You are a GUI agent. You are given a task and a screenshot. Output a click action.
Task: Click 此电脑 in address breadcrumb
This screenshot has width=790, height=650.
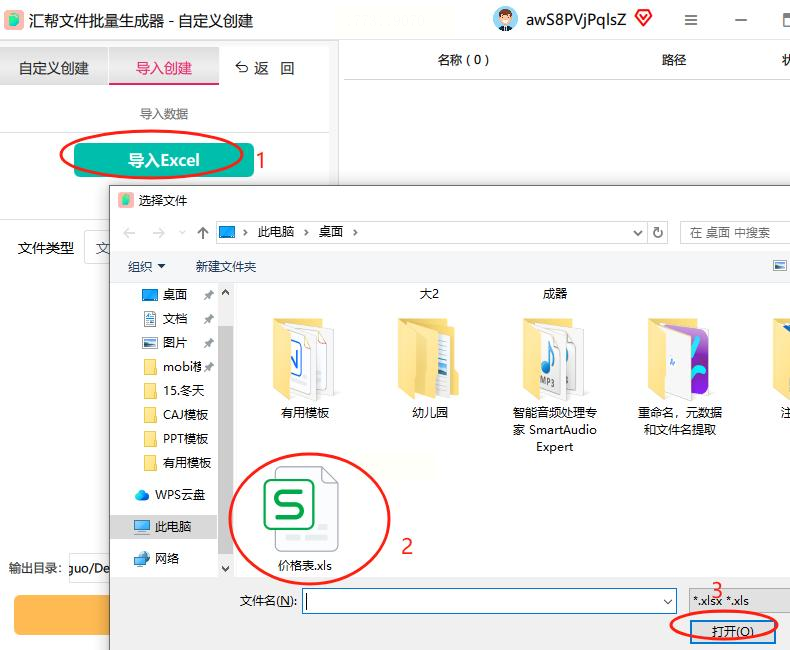[276, 232]
